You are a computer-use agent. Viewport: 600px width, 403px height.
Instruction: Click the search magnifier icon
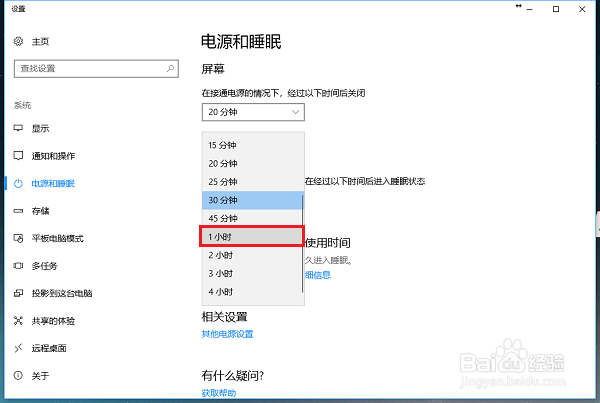point(170,69)
